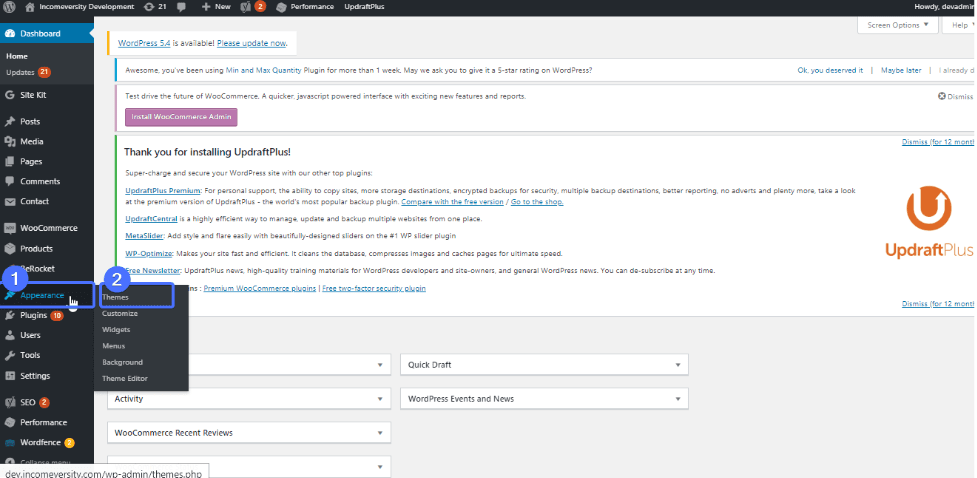Open Menus in the Appearance submenu

coord(113,346)
